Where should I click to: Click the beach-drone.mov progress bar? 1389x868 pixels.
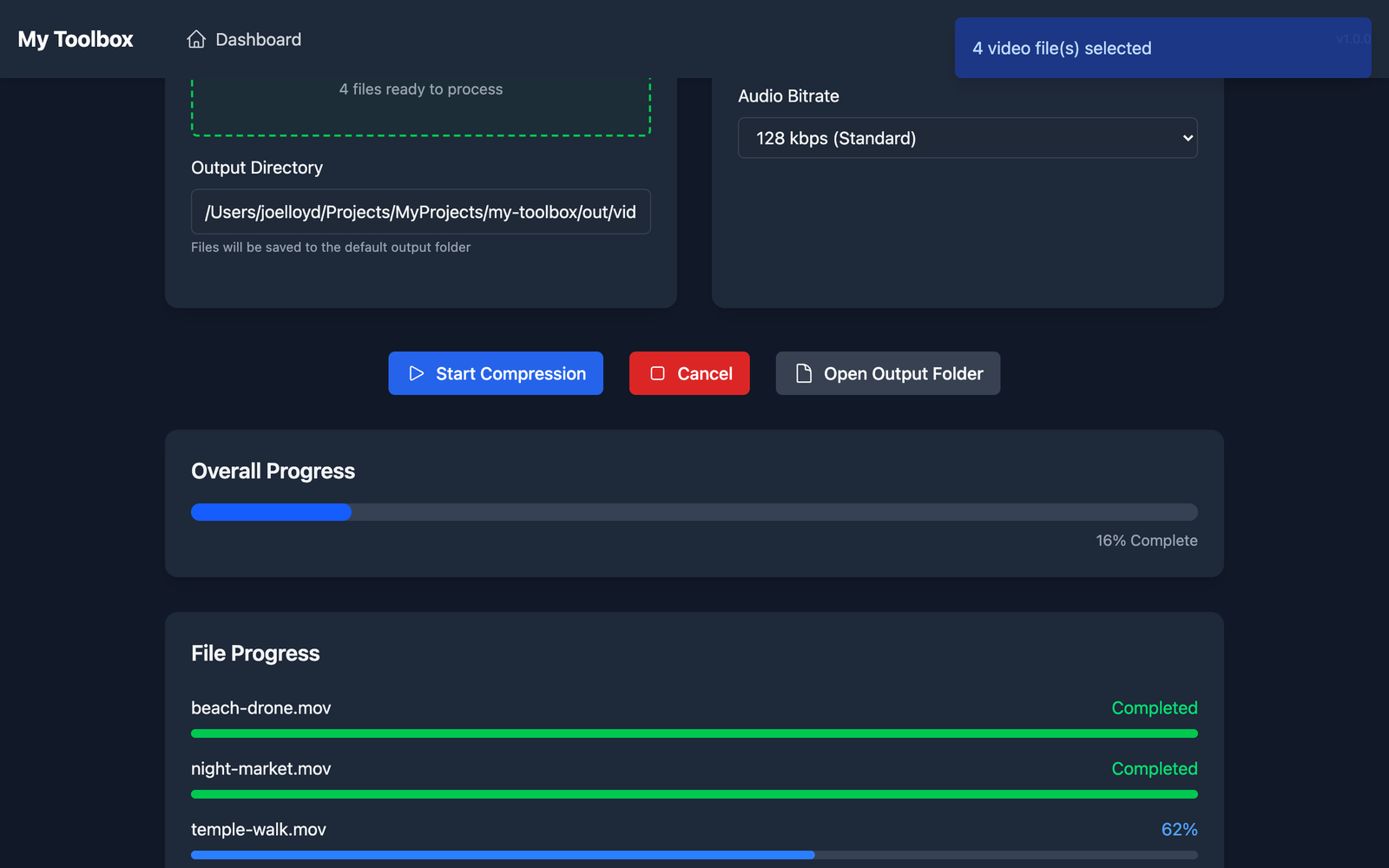pos(694,733)
